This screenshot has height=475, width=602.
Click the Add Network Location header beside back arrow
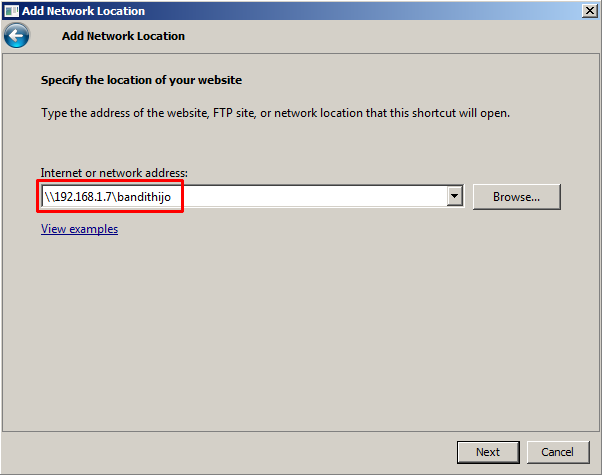point(123,36)
